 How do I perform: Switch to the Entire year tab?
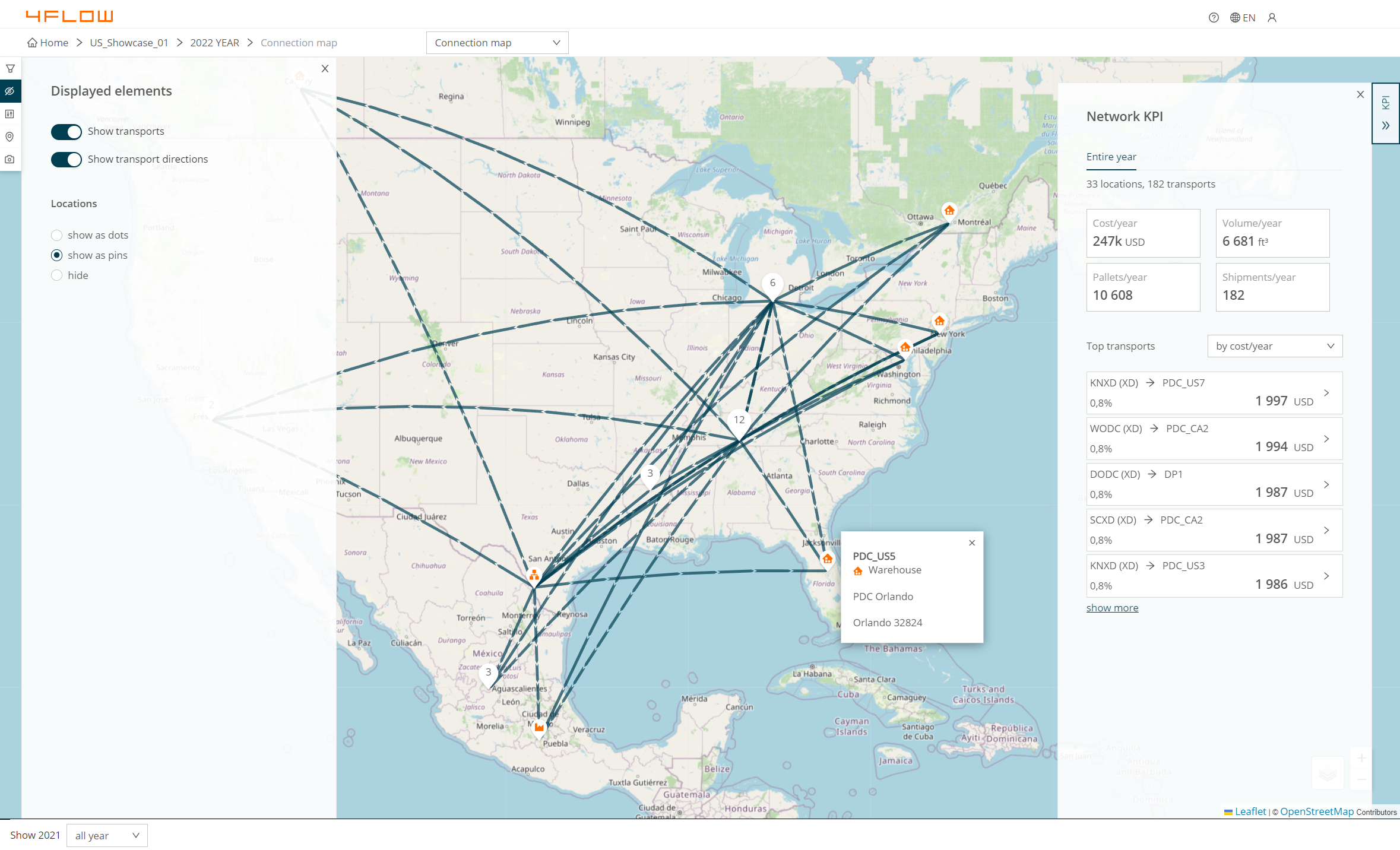pos(1111,157)
